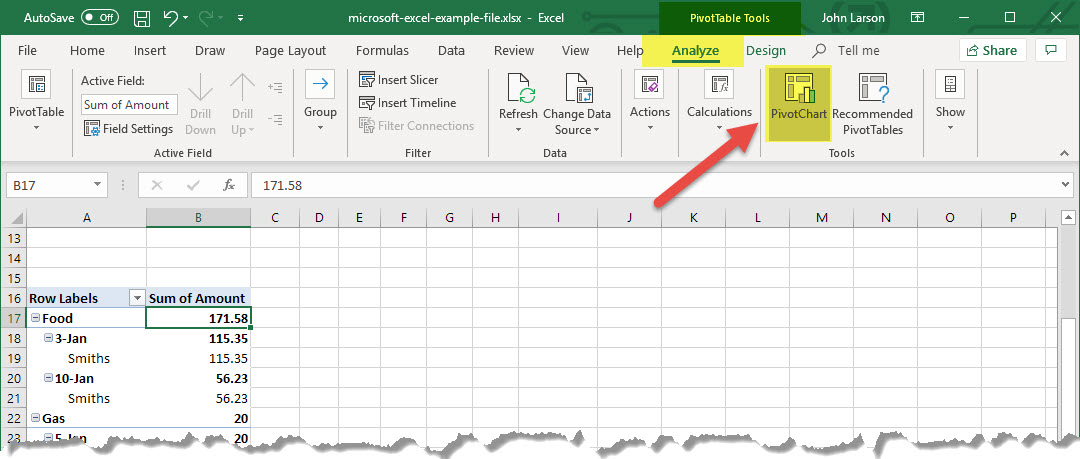Image resolution: width=1080 pixels, height=459 pixels.
Task: Collapse the 3-Jan row group
Action: pos(48,338)
